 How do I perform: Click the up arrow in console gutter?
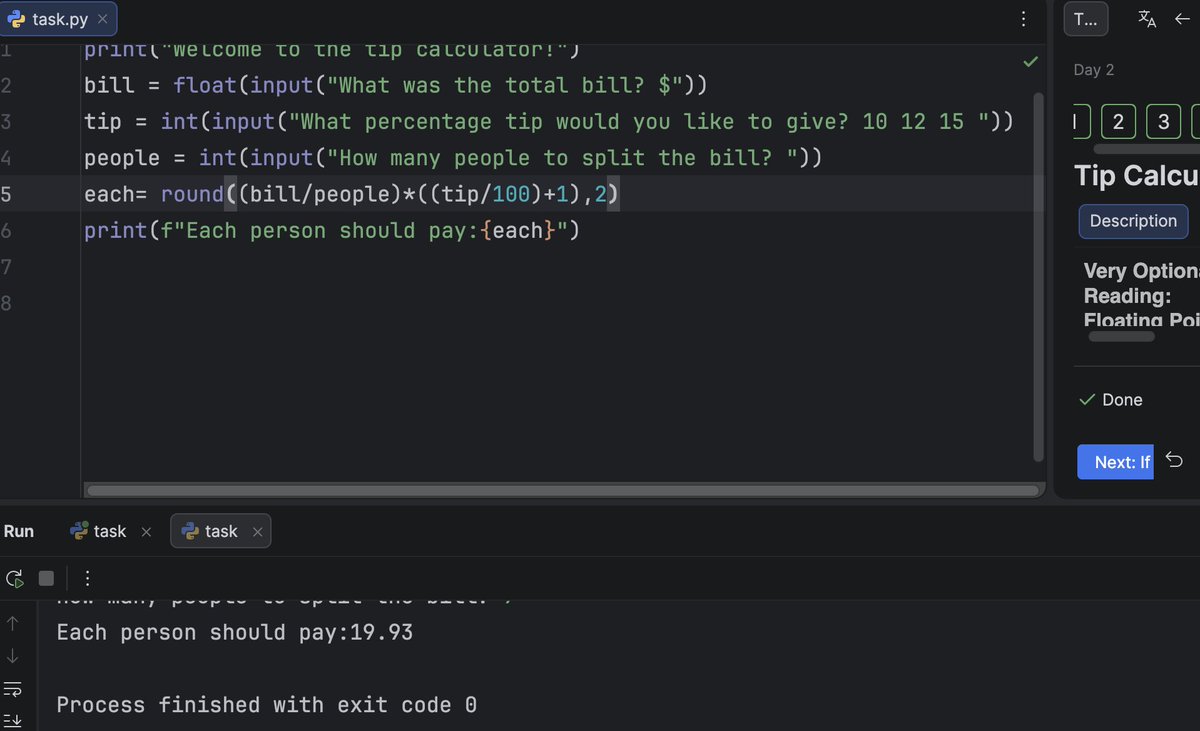click(x=13, y=623)
